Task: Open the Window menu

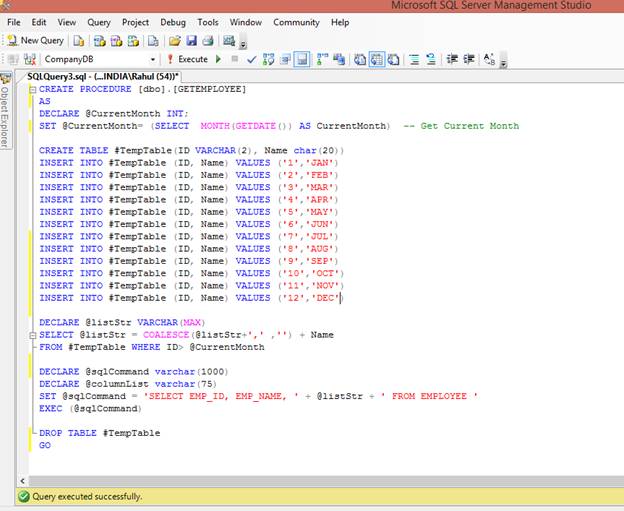Action: [246, 22]
